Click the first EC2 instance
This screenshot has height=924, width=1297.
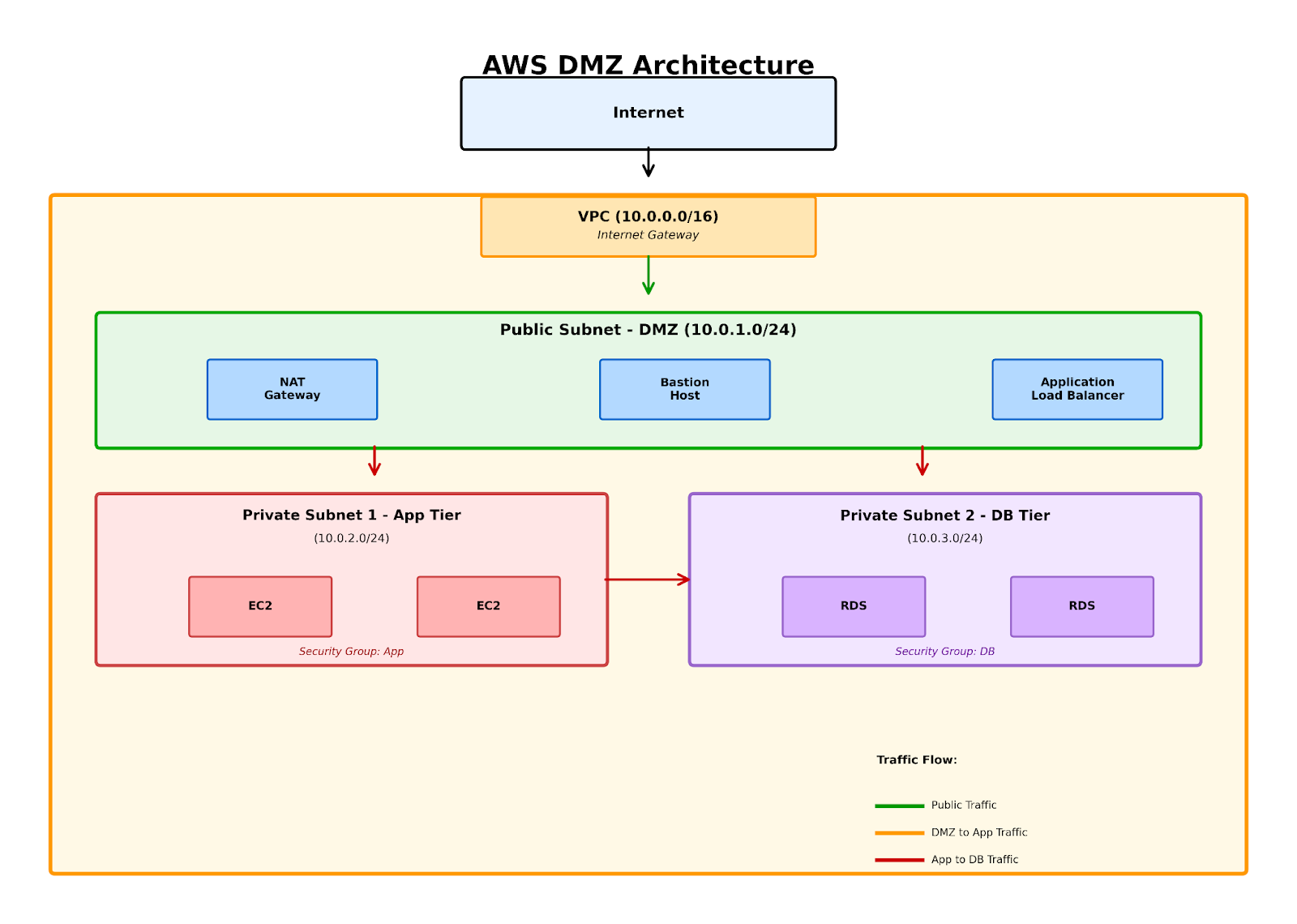[x=260, y=605]
